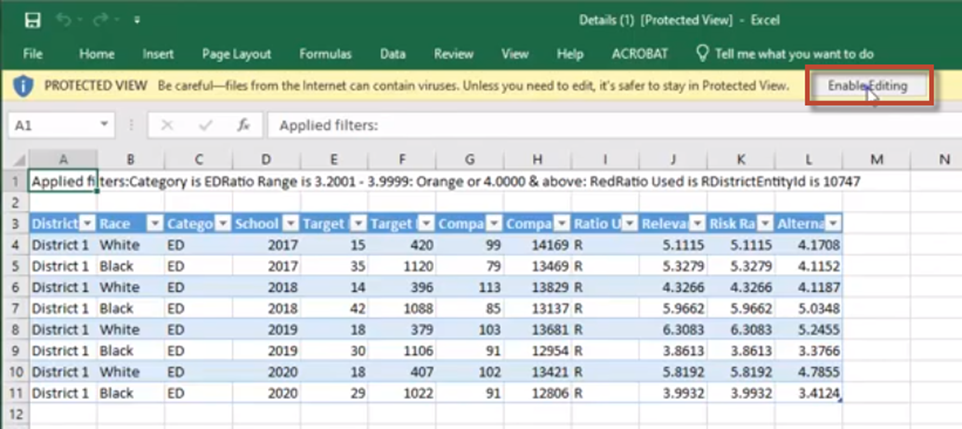Click the Redo arrow icon
Viewport: 962px width, 429px height.
[101, 20]
